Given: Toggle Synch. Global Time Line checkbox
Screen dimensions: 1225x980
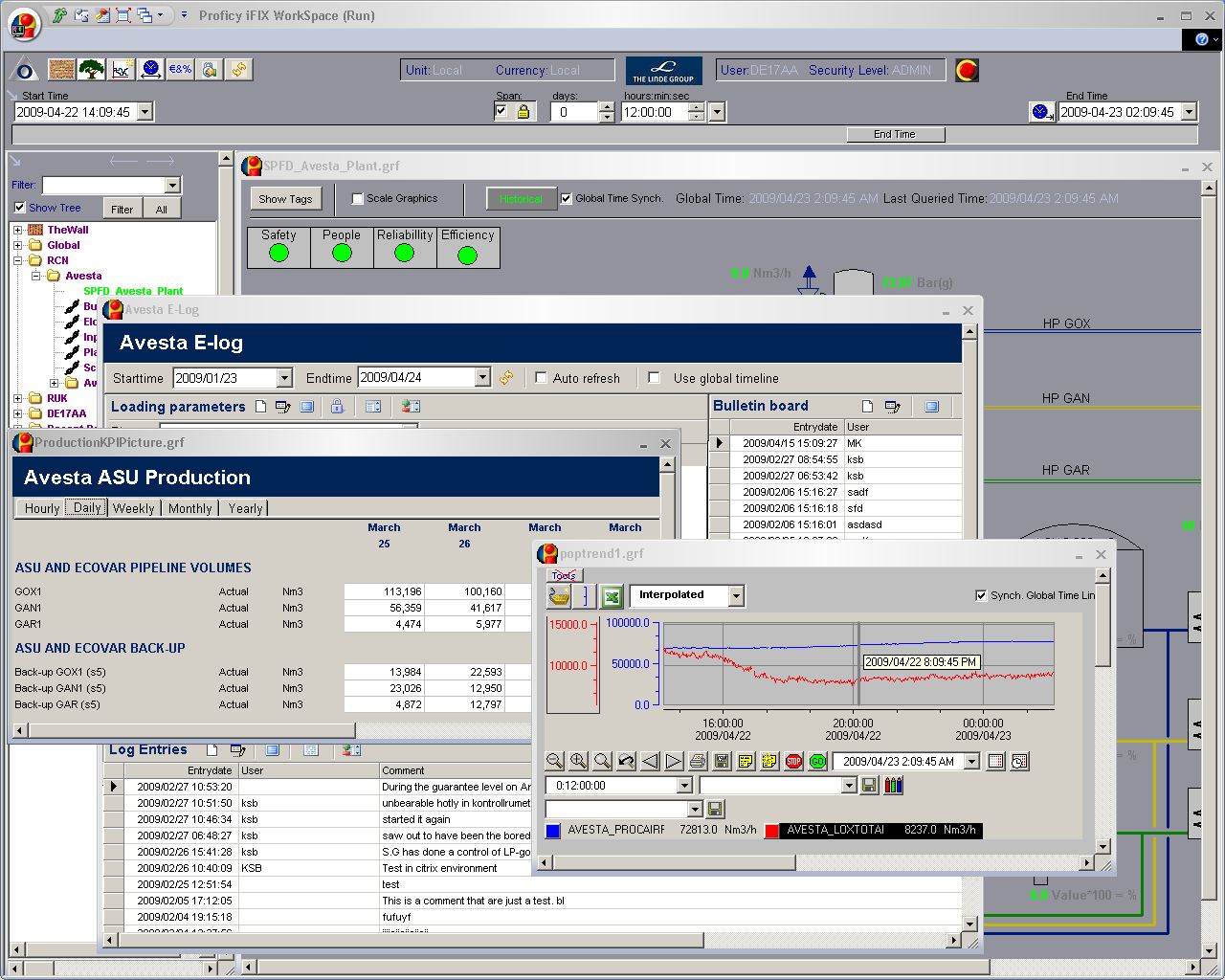Looking at the screenshot, I should point(981,595).
